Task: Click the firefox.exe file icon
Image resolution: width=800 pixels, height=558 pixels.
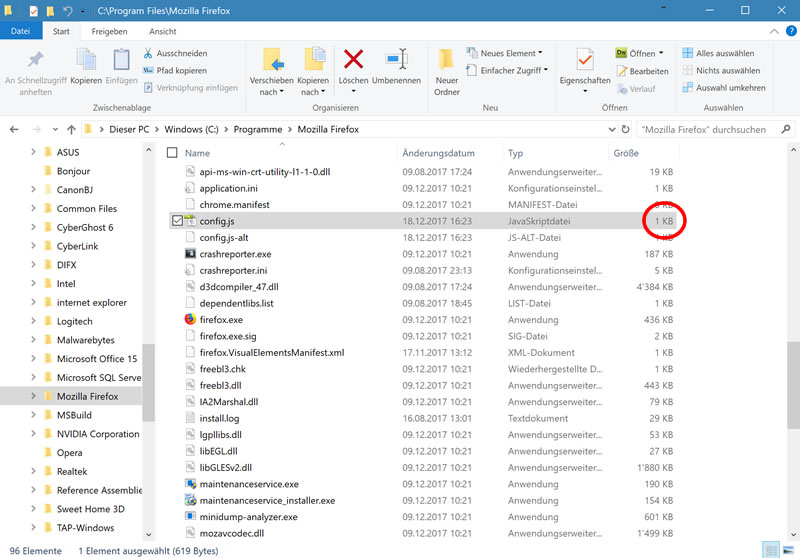Action: [190, 320]
